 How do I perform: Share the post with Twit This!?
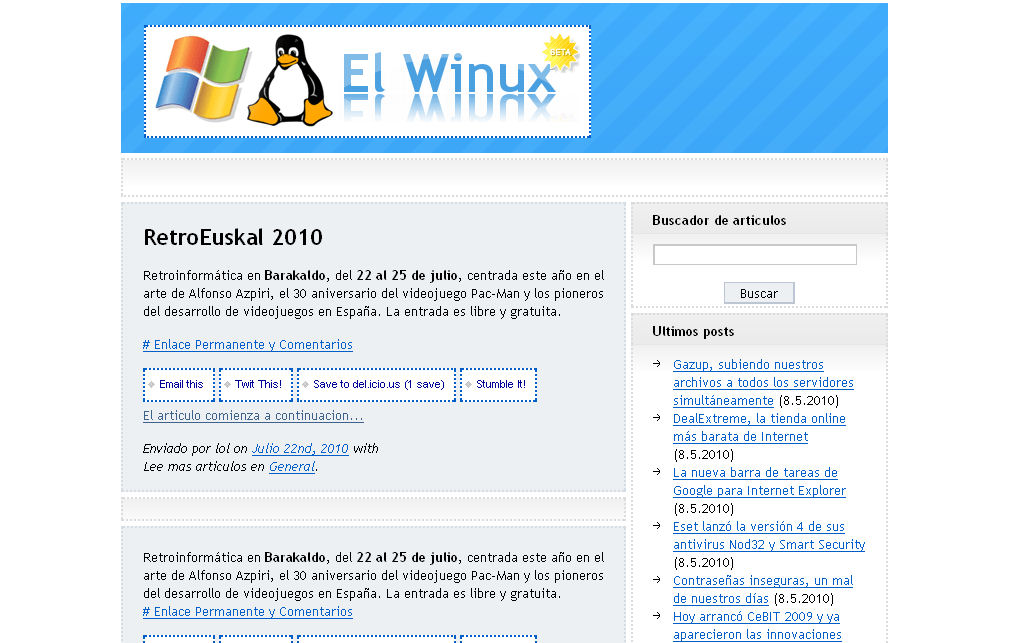tap(256, 385)
